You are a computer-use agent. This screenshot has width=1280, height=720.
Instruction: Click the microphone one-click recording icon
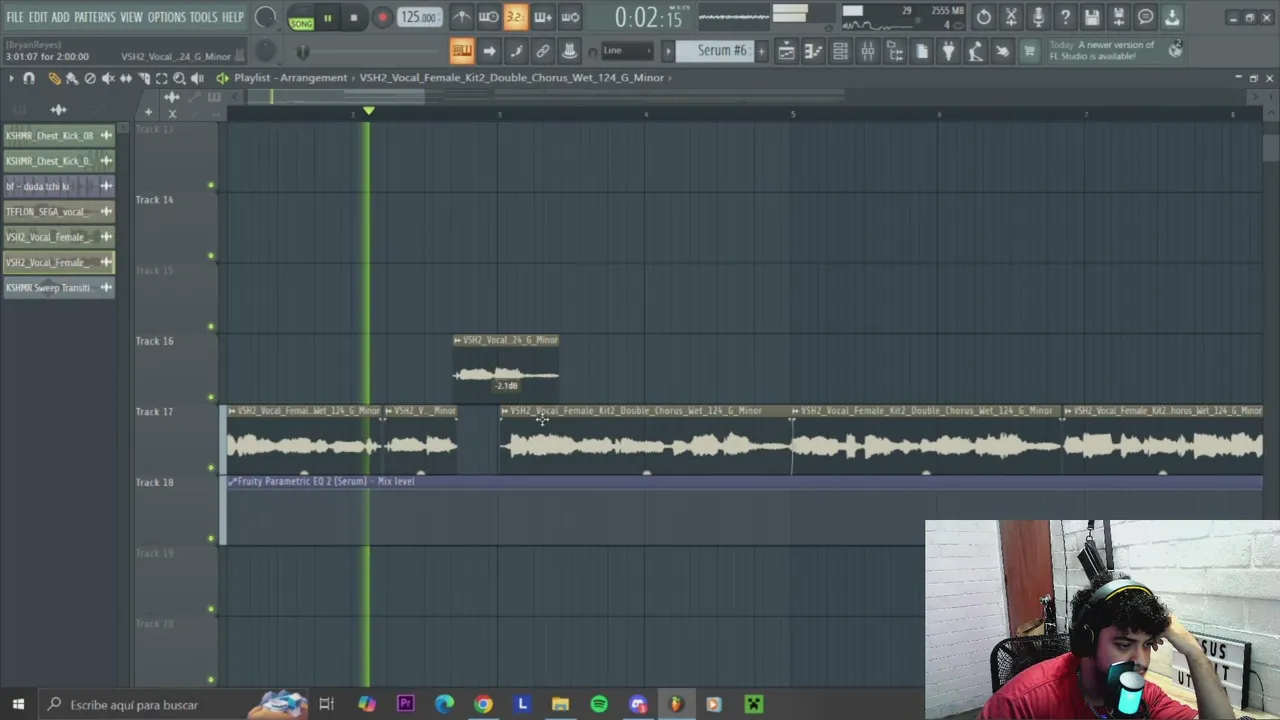[1038, 17]
